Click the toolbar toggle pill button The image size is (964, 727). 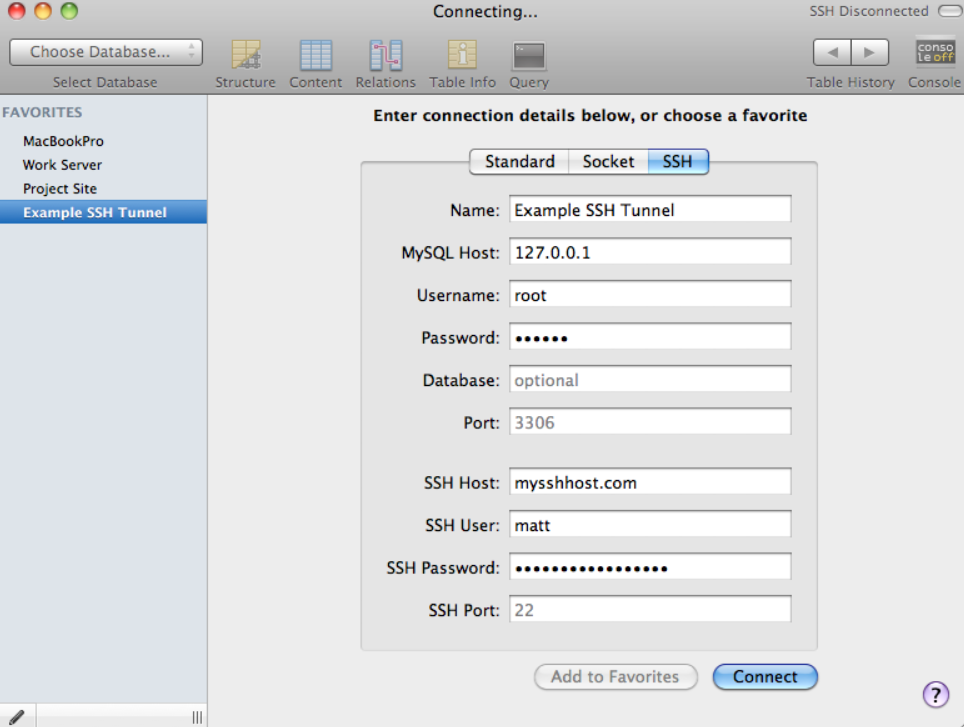[950, 11]
